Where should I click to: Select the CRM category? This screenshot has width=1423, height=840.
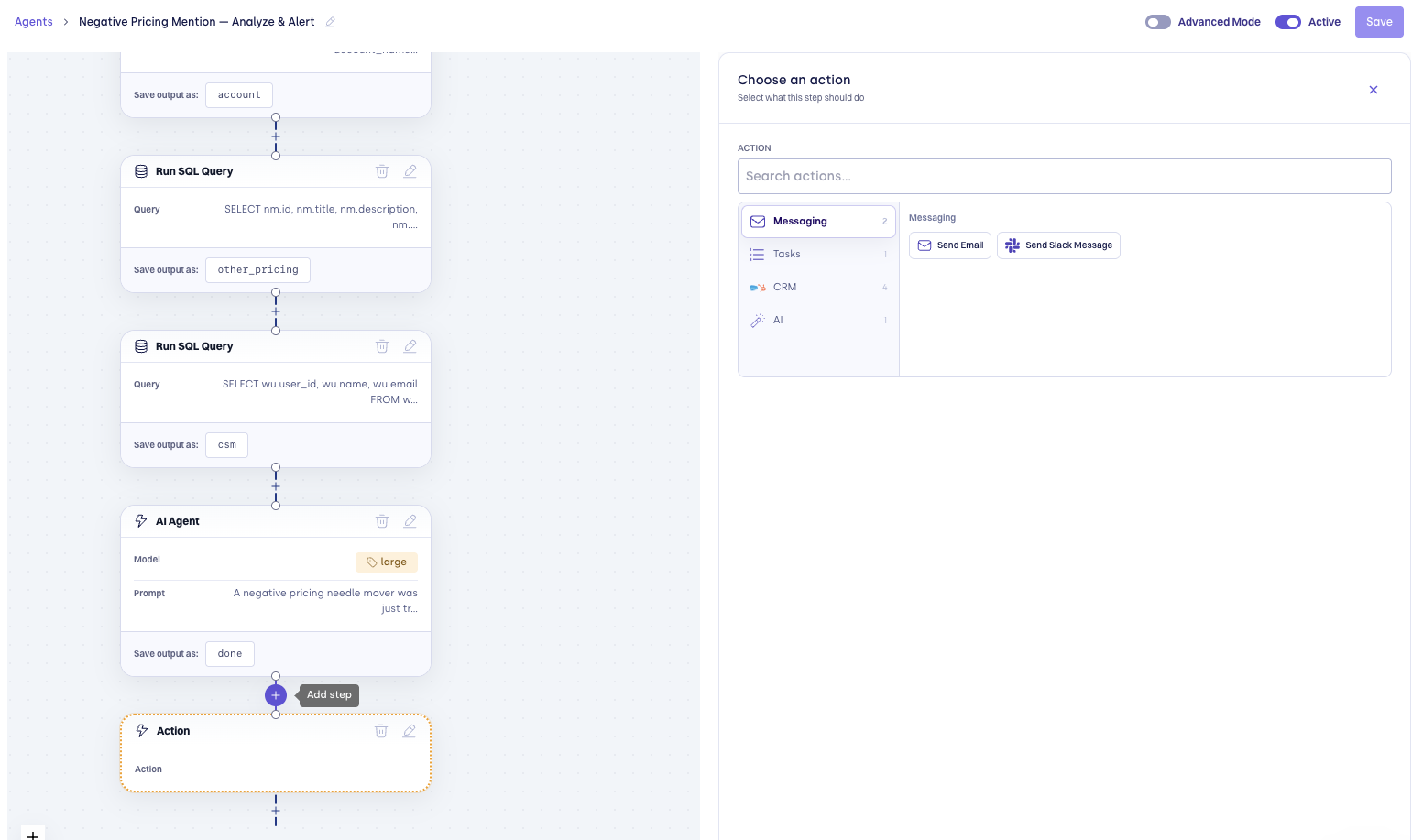pos(818,287)
